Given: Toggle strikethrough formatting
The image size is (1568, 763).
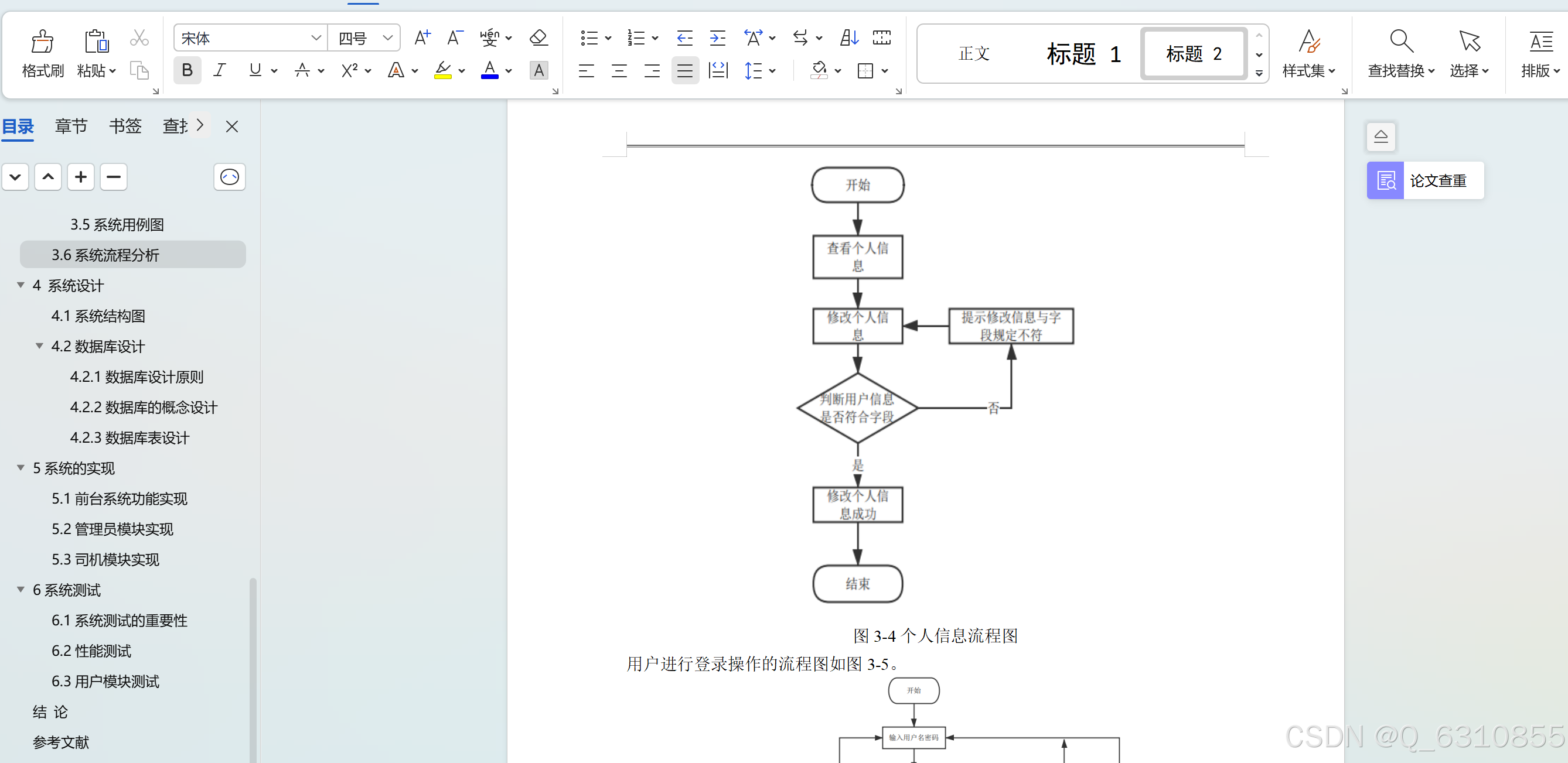Looking at the screenshot, I should (302, 71).
